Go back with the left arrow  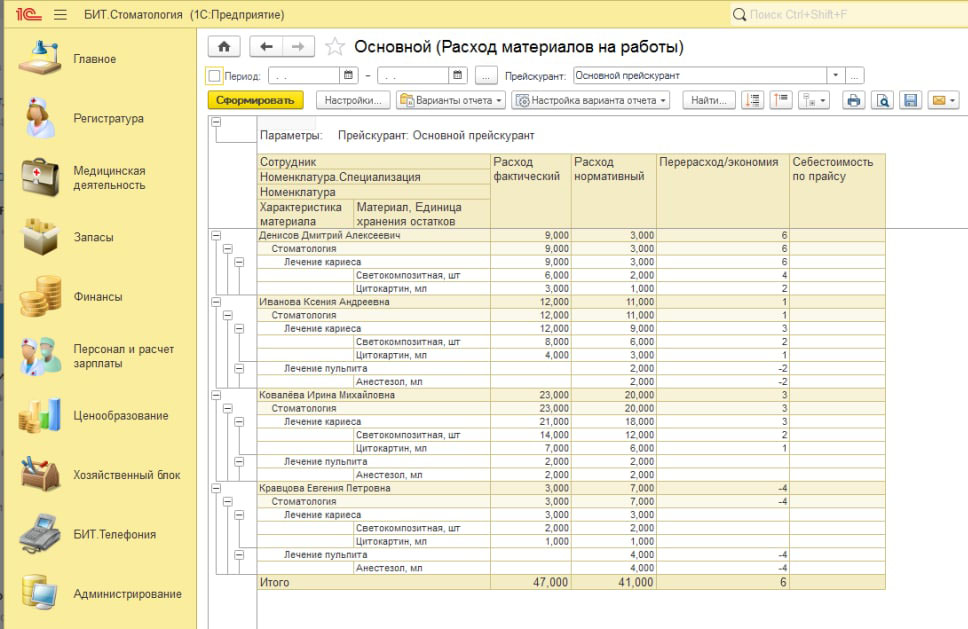[x=267, y=47]
